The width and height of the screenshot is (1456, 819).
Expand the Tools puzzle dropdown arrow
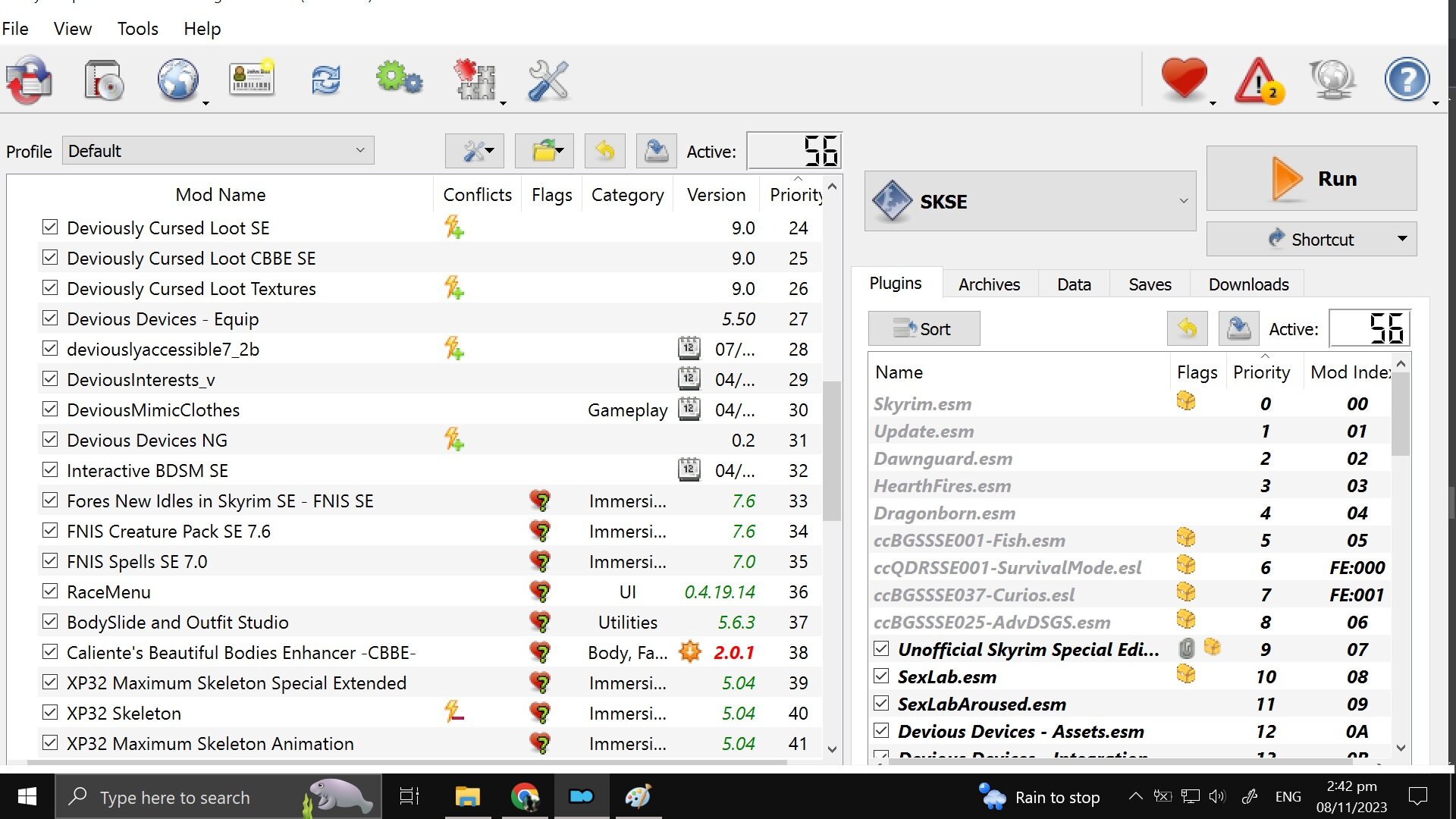tap(503, 103)
